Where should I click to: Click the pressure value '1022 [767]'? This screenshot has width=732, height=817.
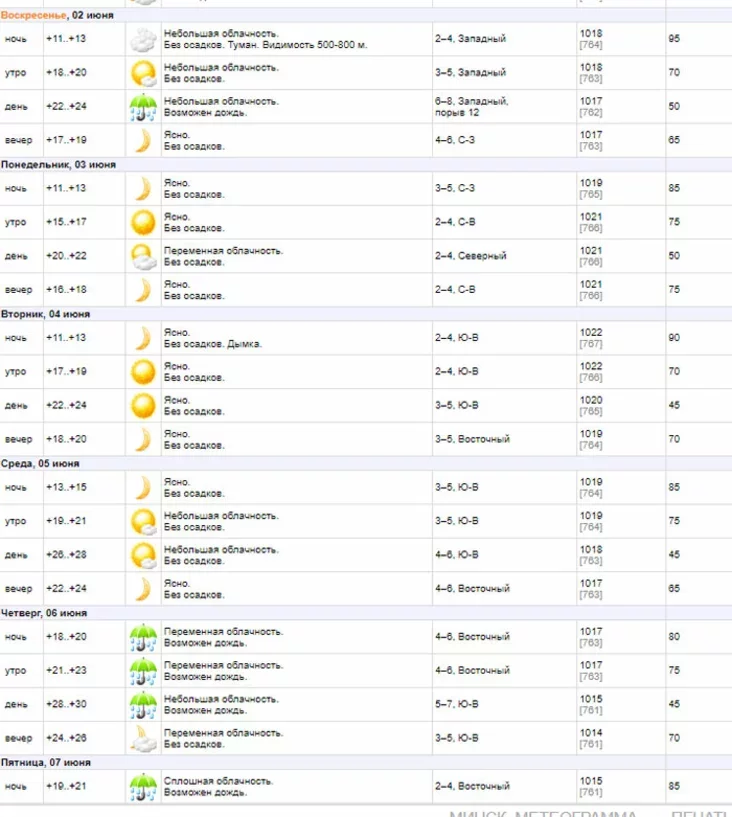pyautogui.click(x=591, y=338)
